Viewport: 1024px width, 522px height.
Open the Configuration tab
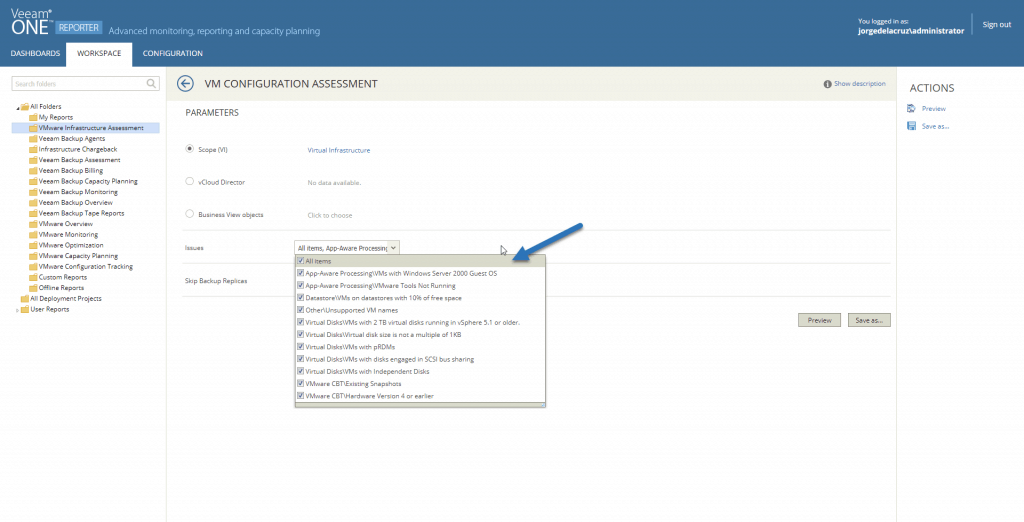pos(172,54)
